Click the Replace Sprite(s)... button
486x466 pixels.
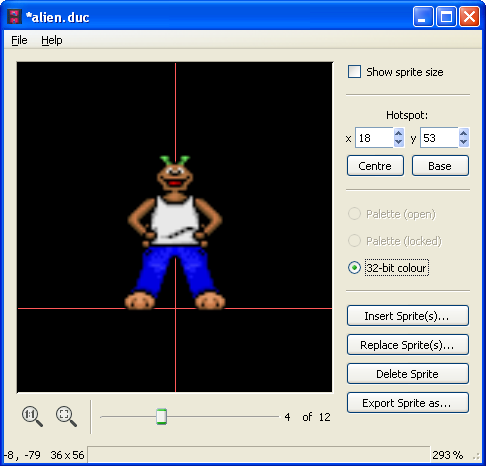point(408,345)
